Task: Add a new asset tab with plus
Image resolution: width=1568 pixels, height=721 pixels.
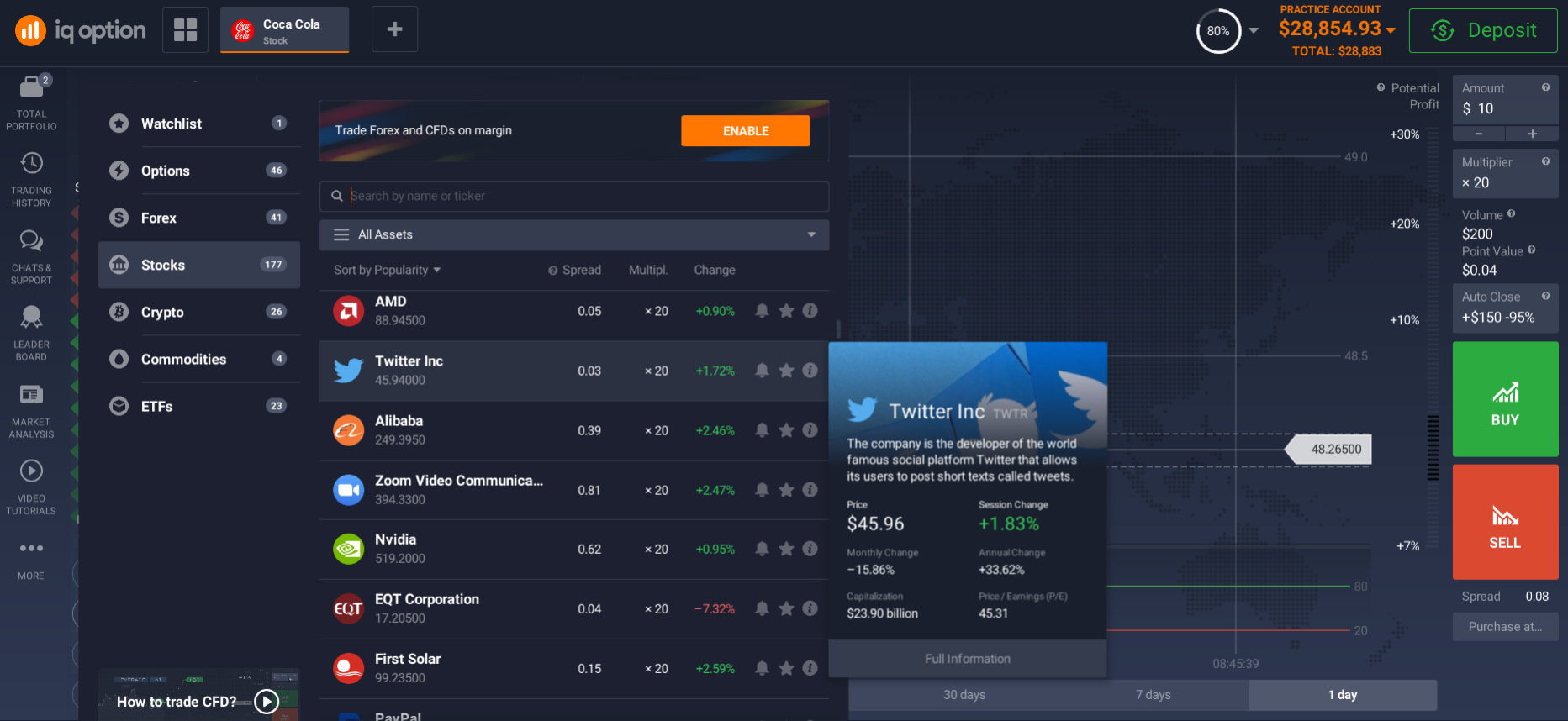Action: coord(394,29)
